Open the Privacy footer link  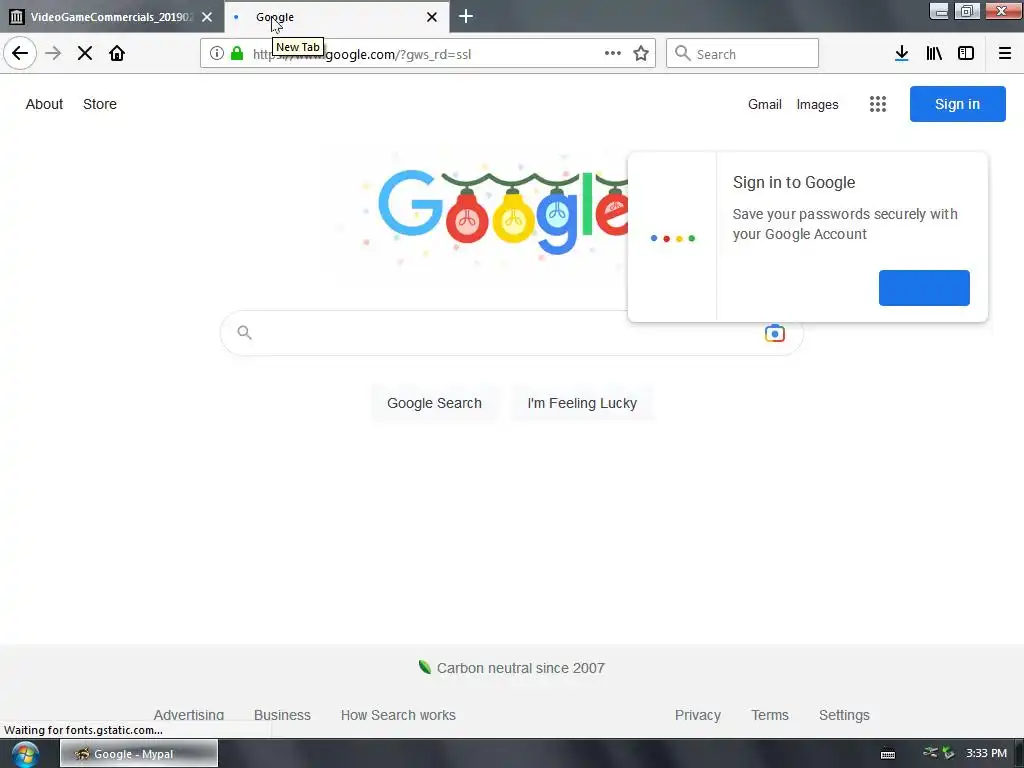[697, 714]
